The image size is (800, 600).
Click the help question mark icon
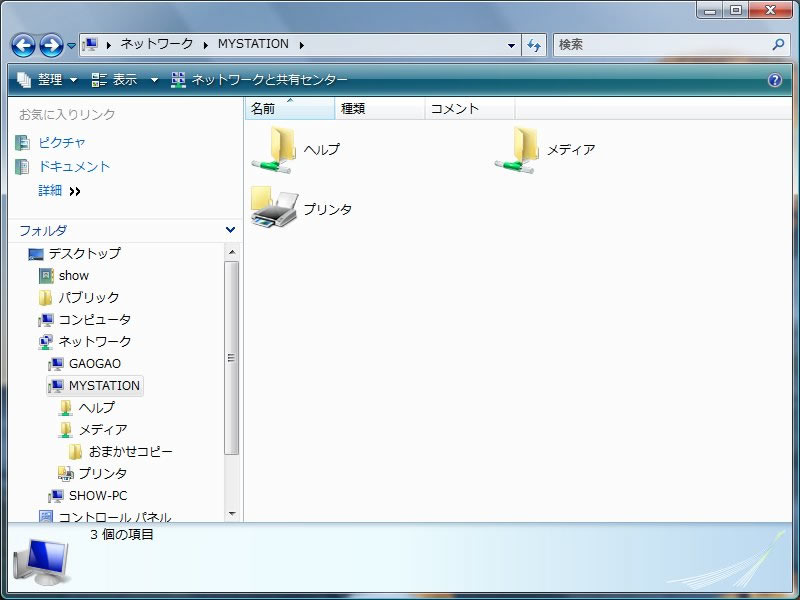click(774, 80)
